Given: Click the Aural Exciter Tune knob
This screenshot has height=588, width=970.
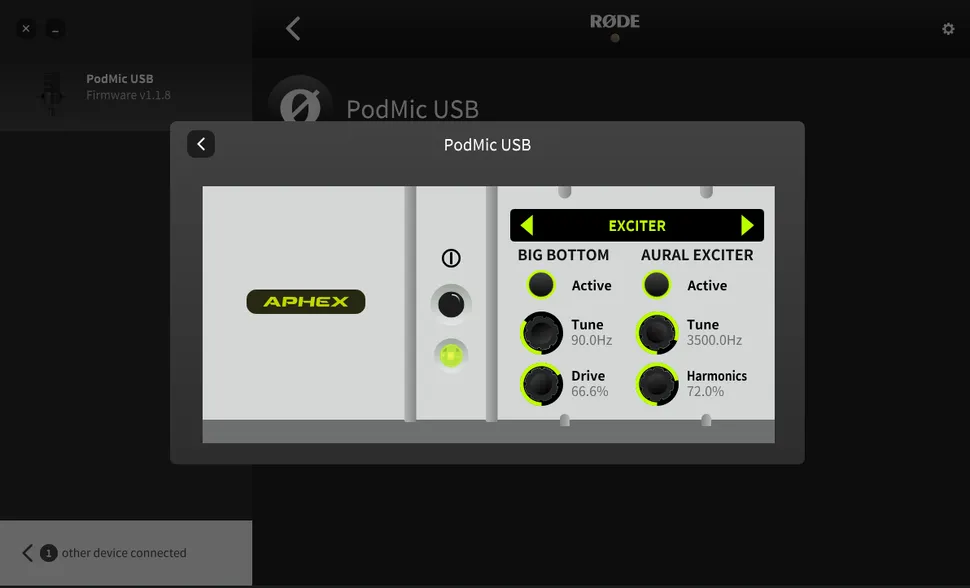Looking at the screenshot, I should coord(657,333).
